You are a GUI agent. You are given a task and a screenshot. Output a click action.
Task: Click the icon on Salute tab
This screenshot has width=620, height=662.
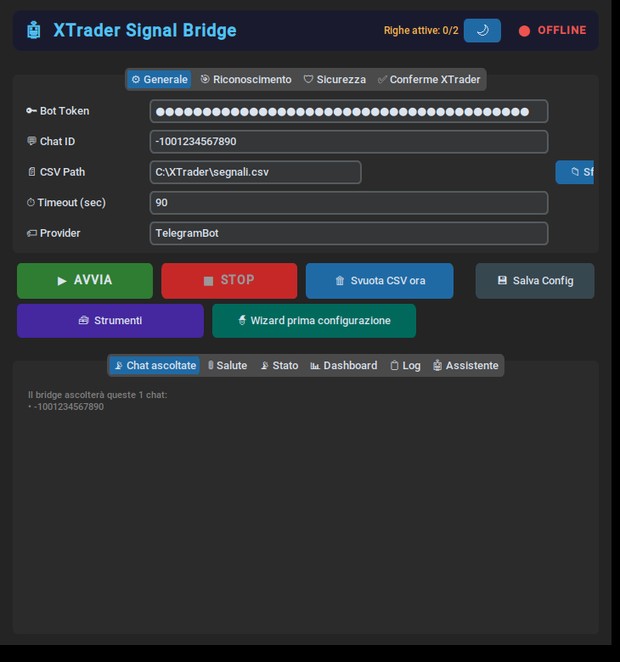click(x=211, y=365)
